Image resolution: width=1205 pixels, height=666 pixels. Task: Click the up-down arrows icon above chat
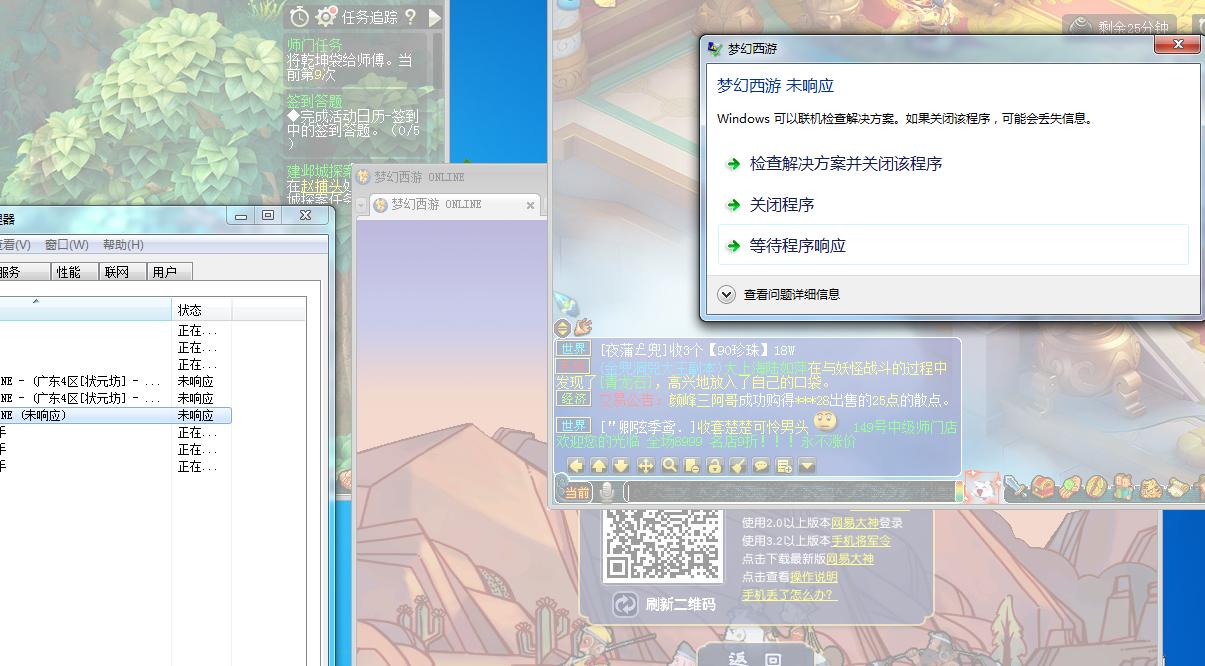[x=562, y=328]
